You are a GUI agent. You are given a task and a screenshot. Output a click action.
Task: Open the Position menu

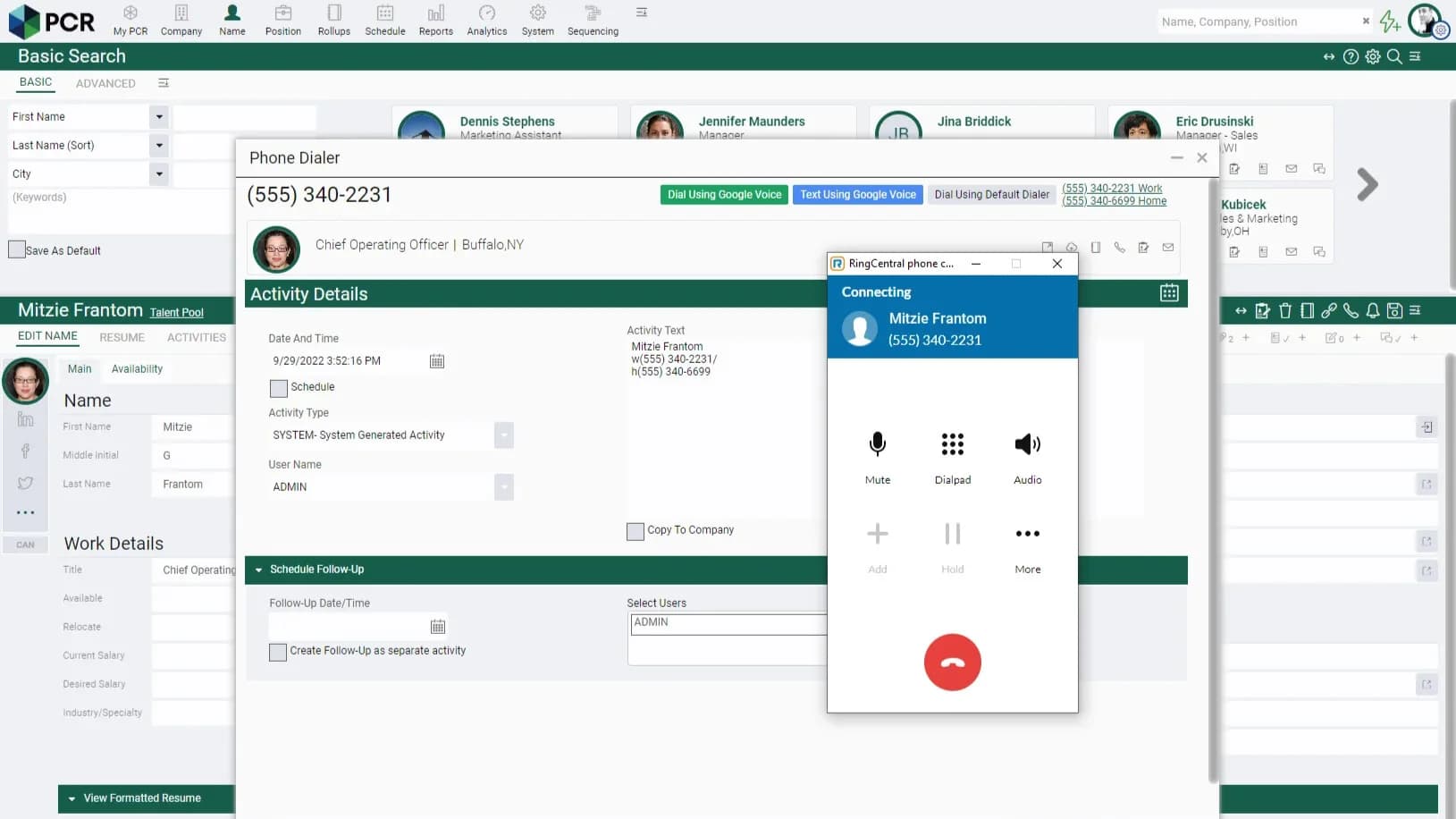(x=283, y=21)
